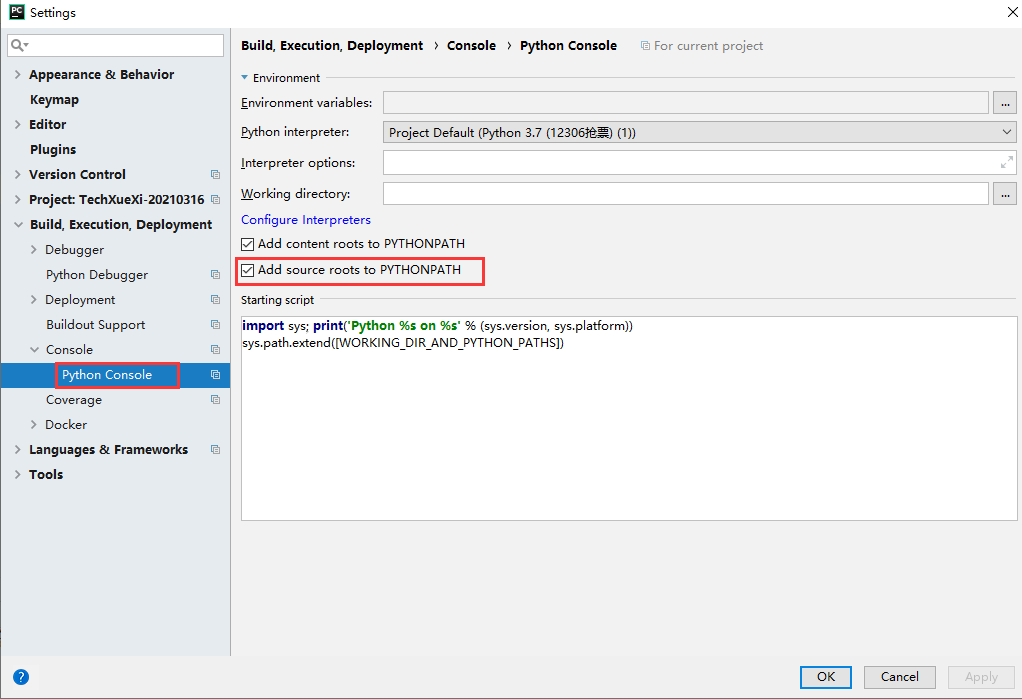Click Console in the breadcrumb path
Screen dimensions: 1022x699
pyautogui.click(x=471, y=46)
